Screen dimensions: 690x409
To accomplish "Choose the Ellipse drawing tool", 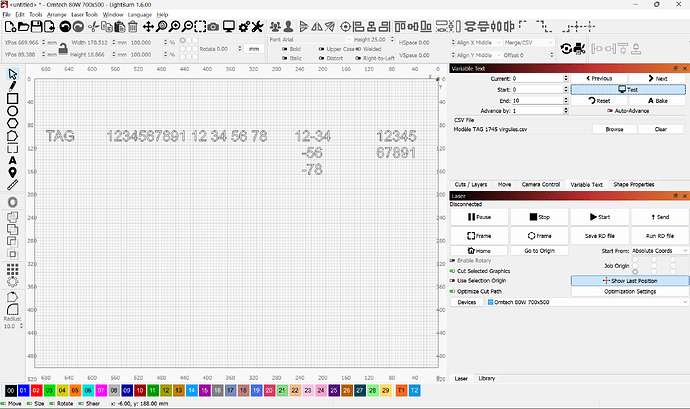I will pyautogui.click(x=12, y=111).
